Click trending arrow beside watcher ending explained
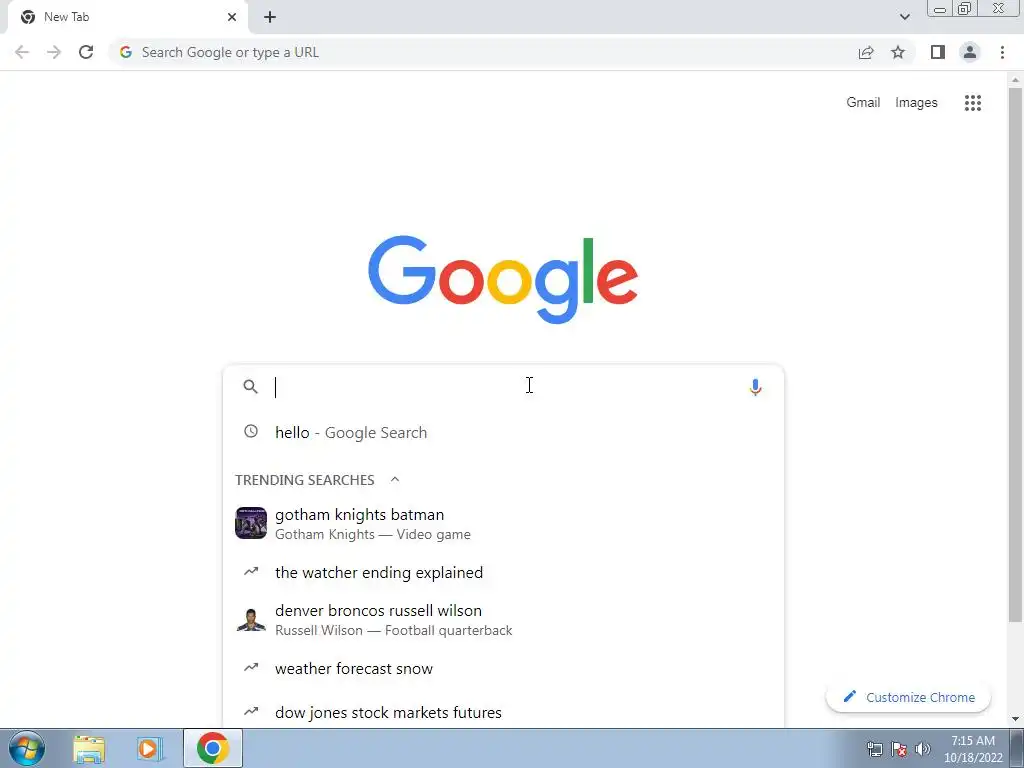This screenshot has height=768, width=1024. point(251,571)
